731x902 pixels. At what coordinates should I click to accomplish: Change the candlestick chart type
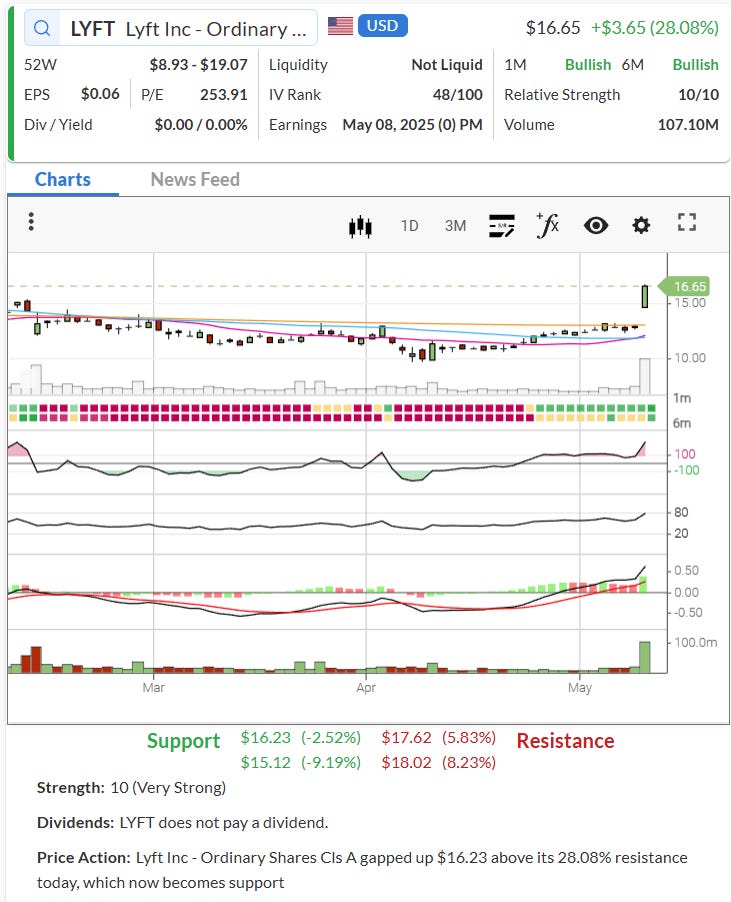click(360, 226)
